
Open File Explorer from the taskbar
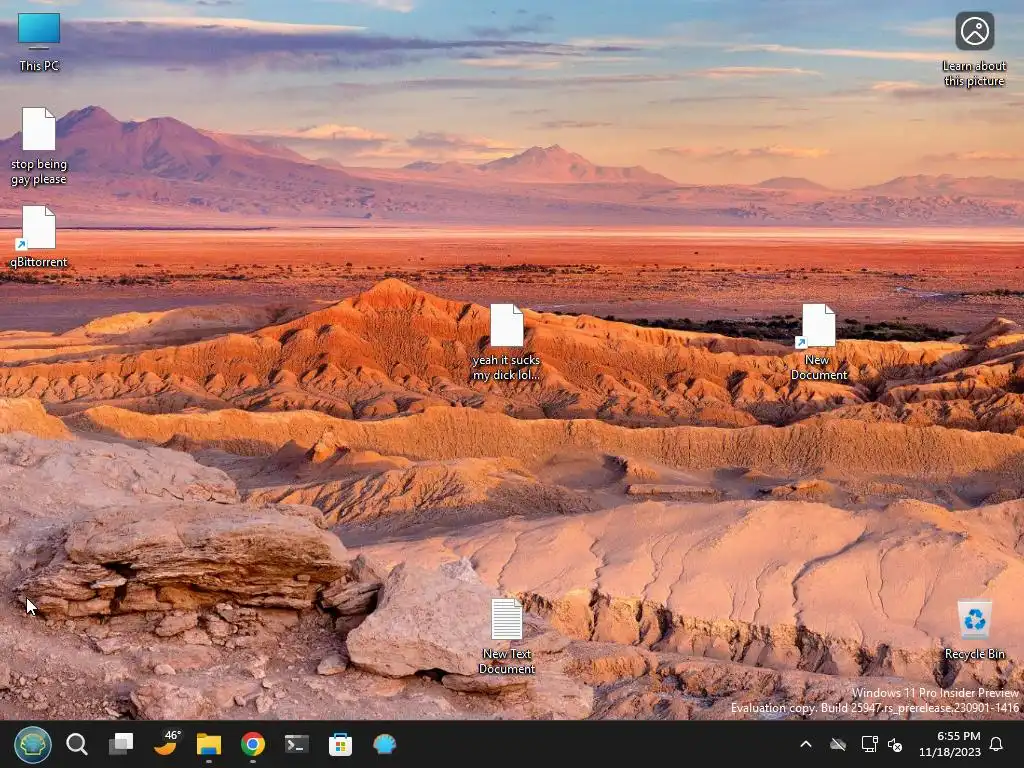click(209, 744)
